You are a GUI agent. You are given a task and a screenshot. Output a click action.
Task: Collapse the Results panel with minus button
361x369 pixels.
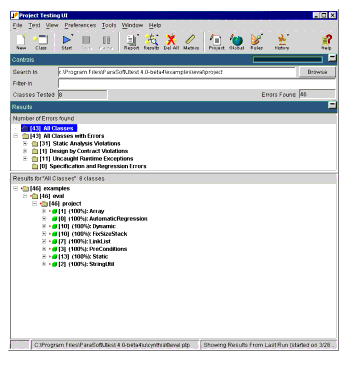332,106
